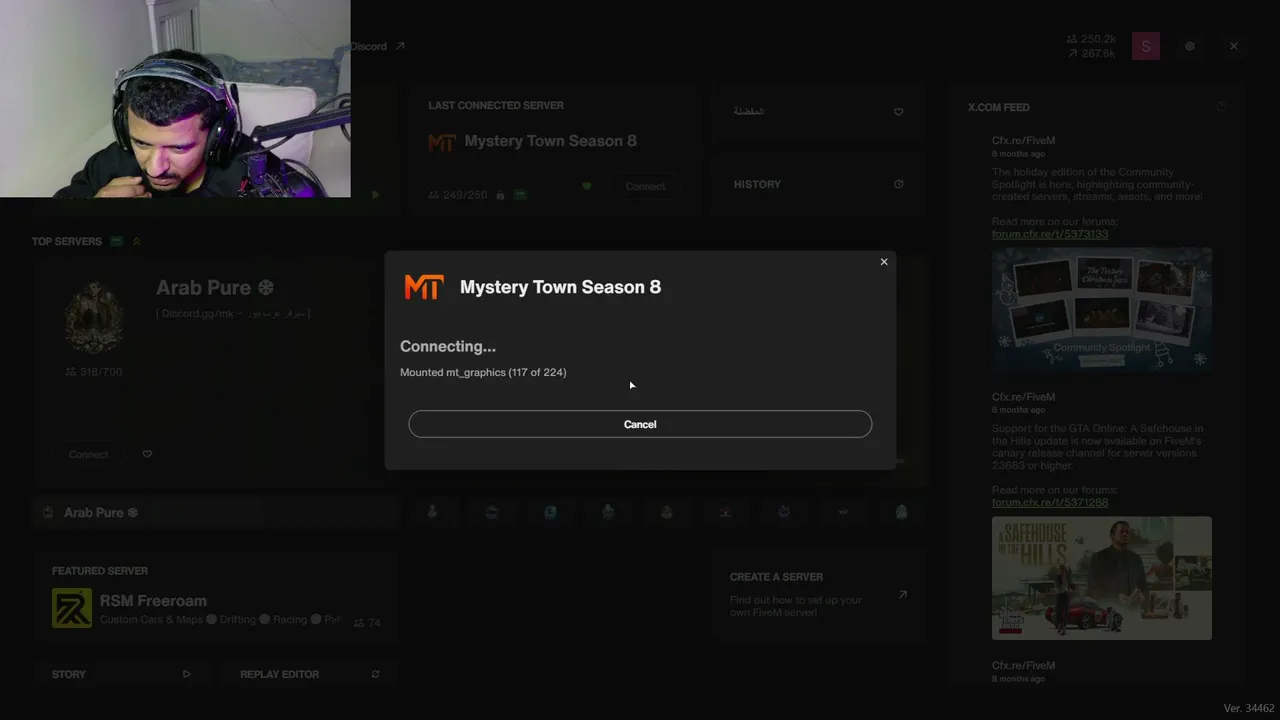This screenshot has height=720, width=1280.
Task: Open the launcher settings gear
Action: (1190, 46)
